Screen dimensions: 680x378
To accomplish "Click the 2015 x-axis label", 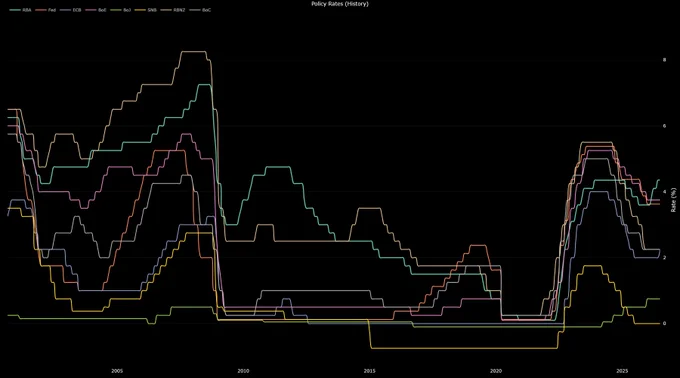I will [369, 371].
